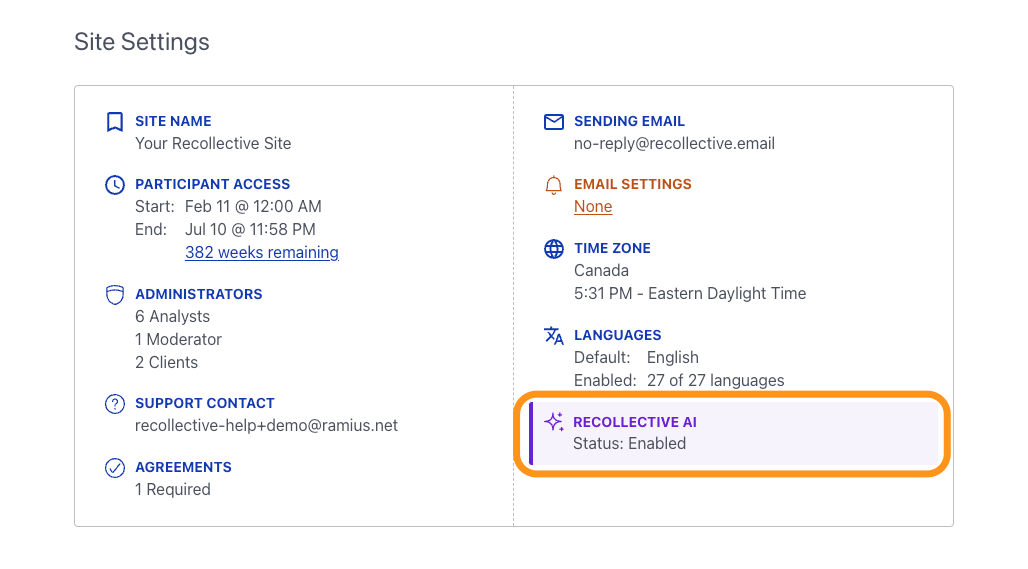This screenshot has height=569, width=1028.
Task: Click the question mark Support Contact icon
Action: pyautogui.click(x=115, y=404)
